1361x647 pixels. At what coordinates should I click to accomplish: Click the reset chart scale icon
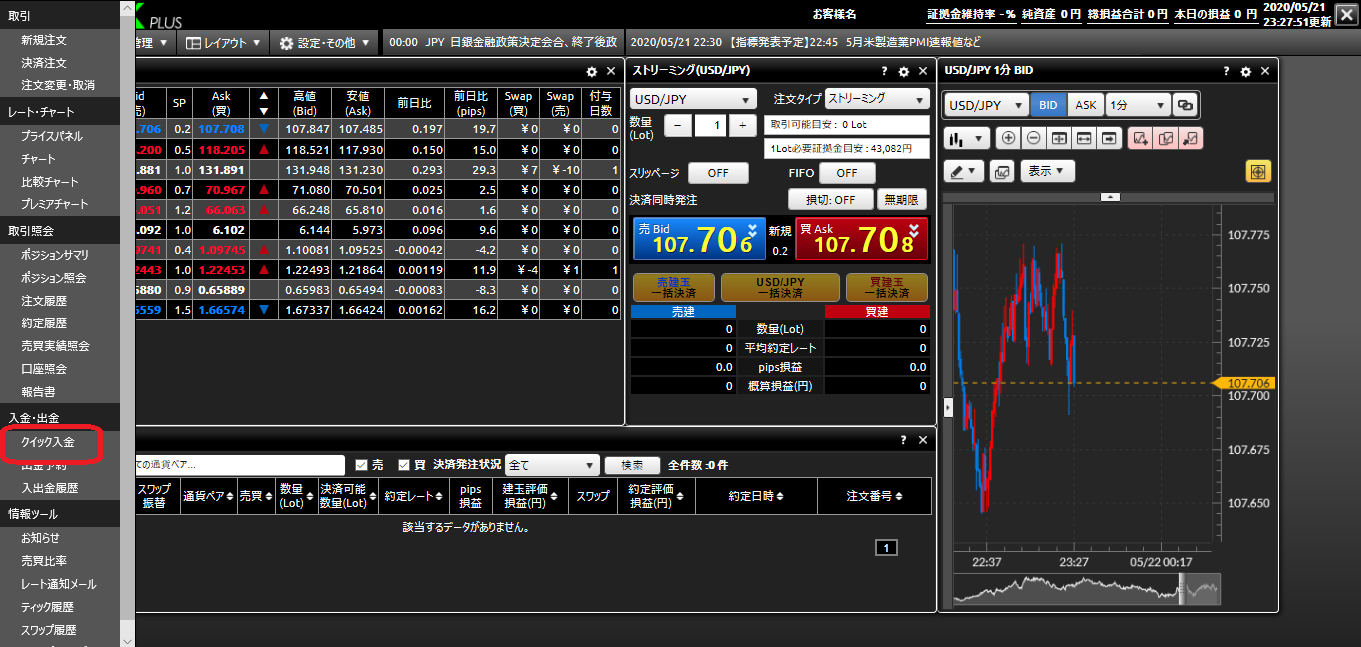point(1059,139)
